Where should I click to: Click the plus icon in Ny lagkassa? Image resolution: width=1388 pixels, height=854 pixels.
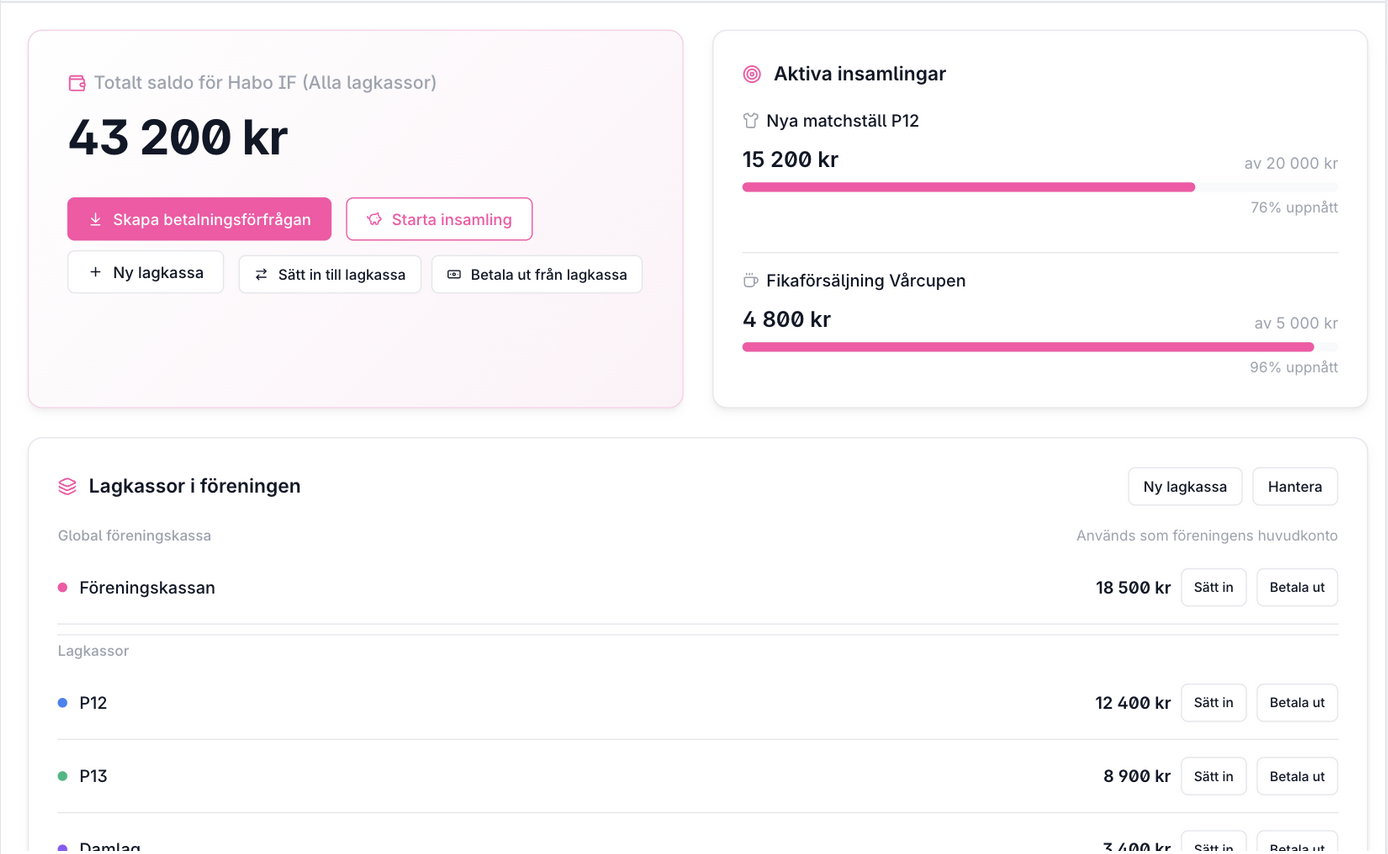[x=95, y=271]
